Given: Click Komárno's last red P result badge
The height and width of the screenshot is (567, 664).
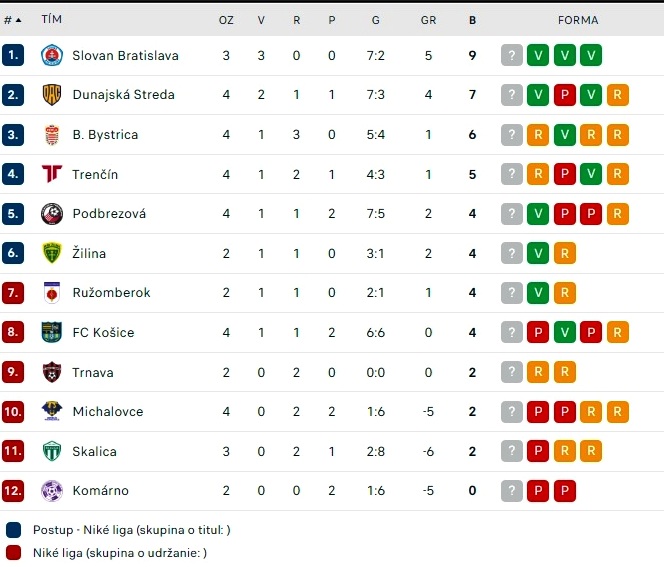Looking at the screenshot, I should pos(564,490).
